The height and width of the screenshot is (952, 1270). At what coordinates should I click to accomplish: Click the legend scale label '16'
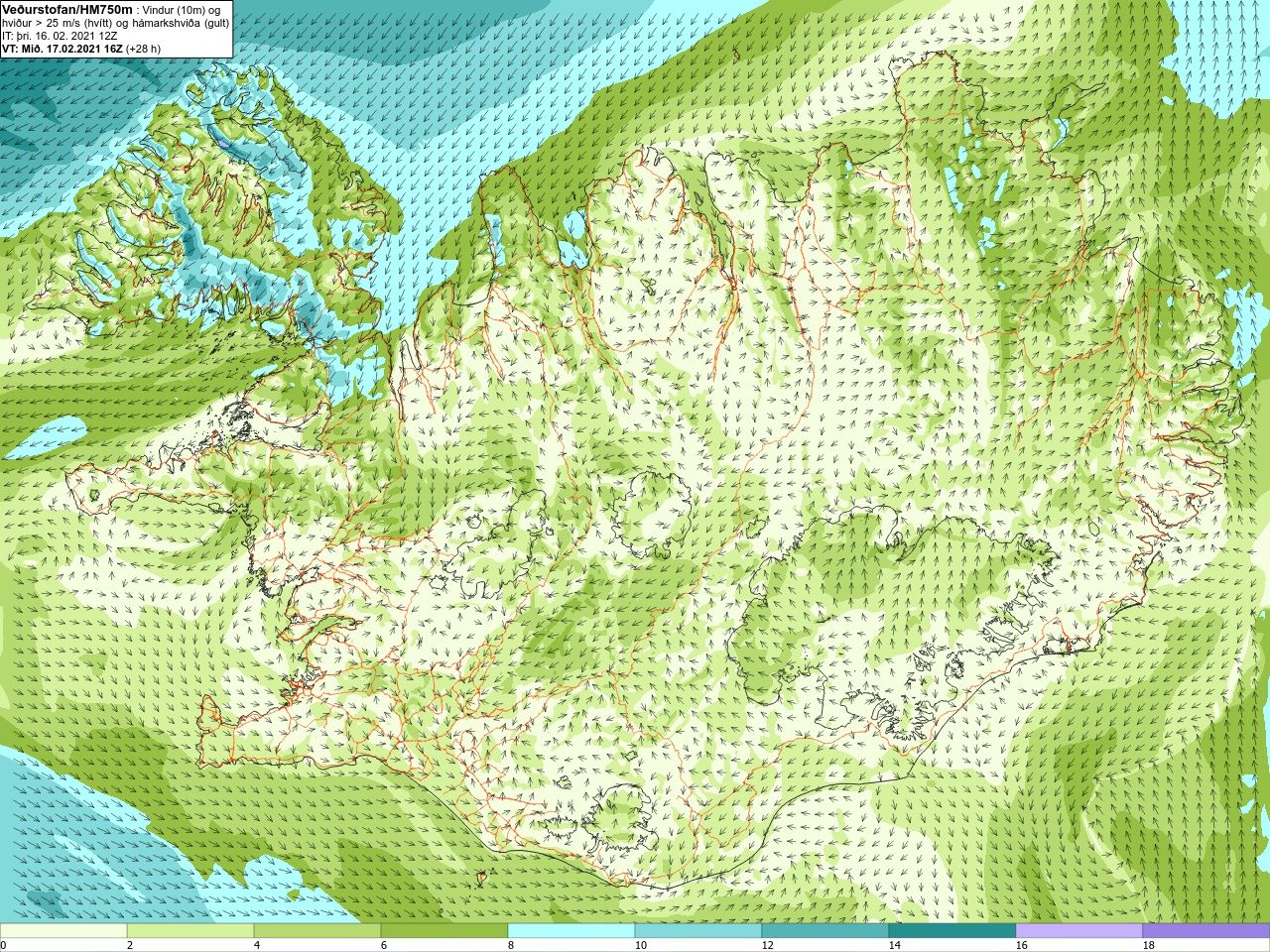[x=1021, y=945]
